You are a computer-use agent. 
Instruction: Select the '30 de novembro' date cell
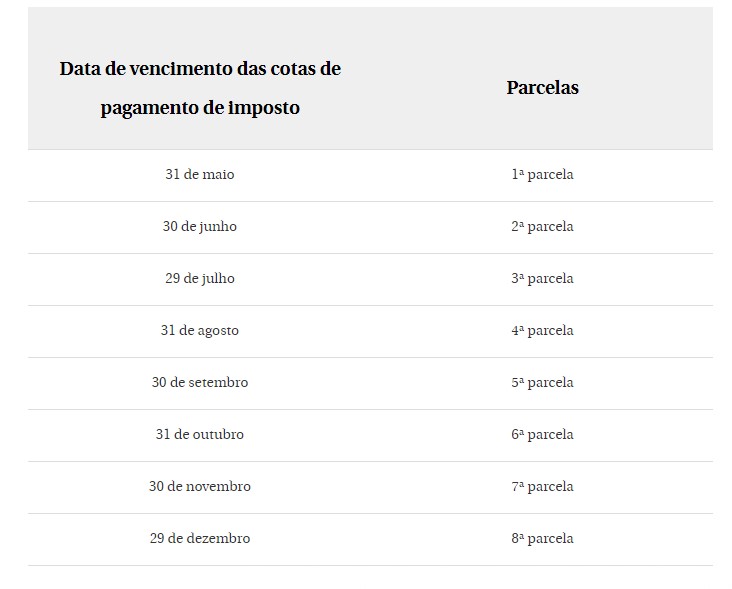(200, 487)
